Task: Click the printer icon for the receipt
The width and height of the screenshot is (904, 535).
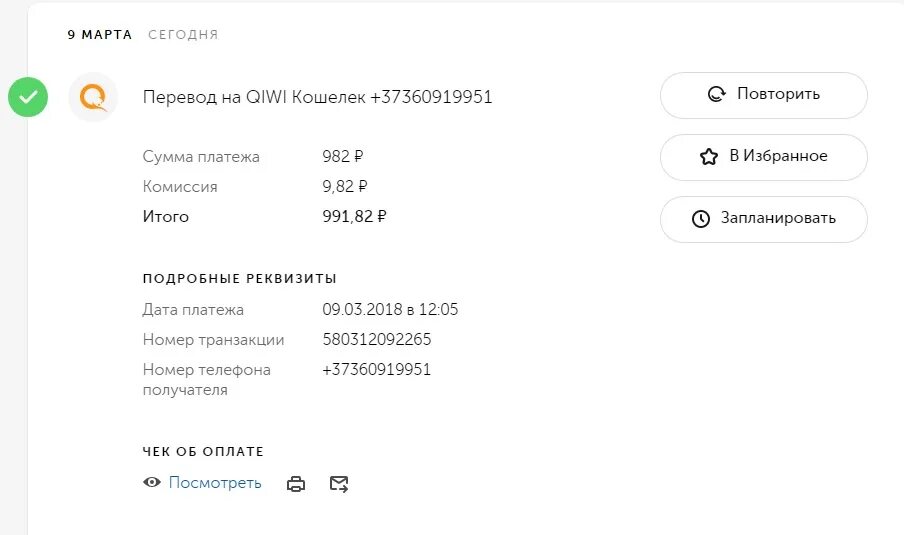Action: [x=296, y=484]
